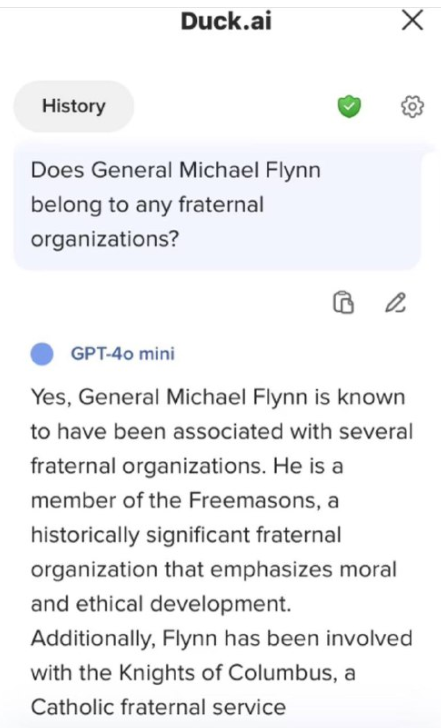Edit the prompt using the pencil icon
Screen dimensions: 441x728
(396, 302)
